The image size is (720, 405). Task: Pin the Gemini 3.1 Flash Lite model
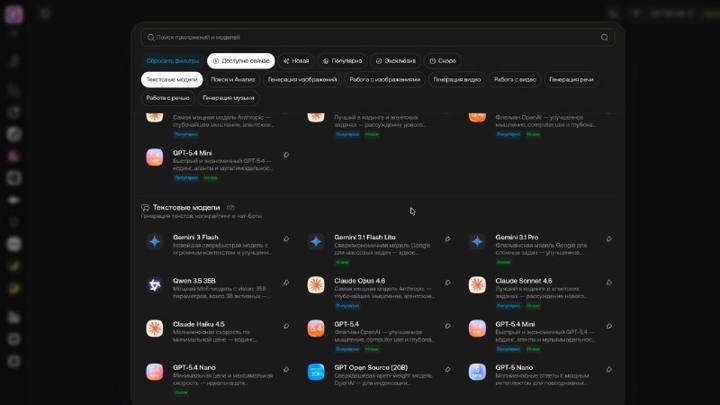(x=448, y=239)
